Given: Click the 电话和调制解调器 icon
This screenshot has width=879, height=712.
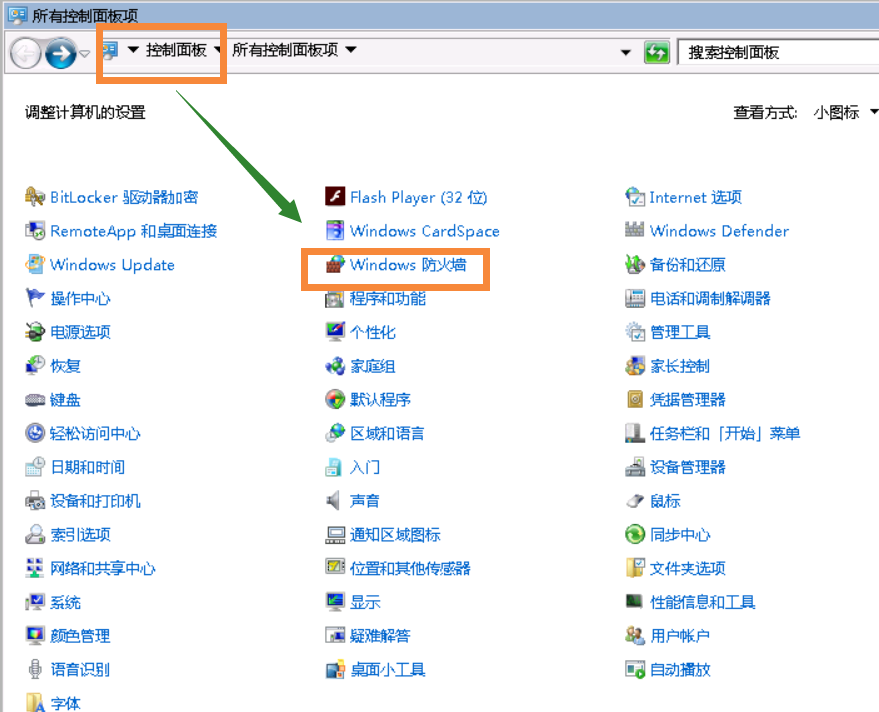Looking at the screenshot, I should tap(635, 298).
